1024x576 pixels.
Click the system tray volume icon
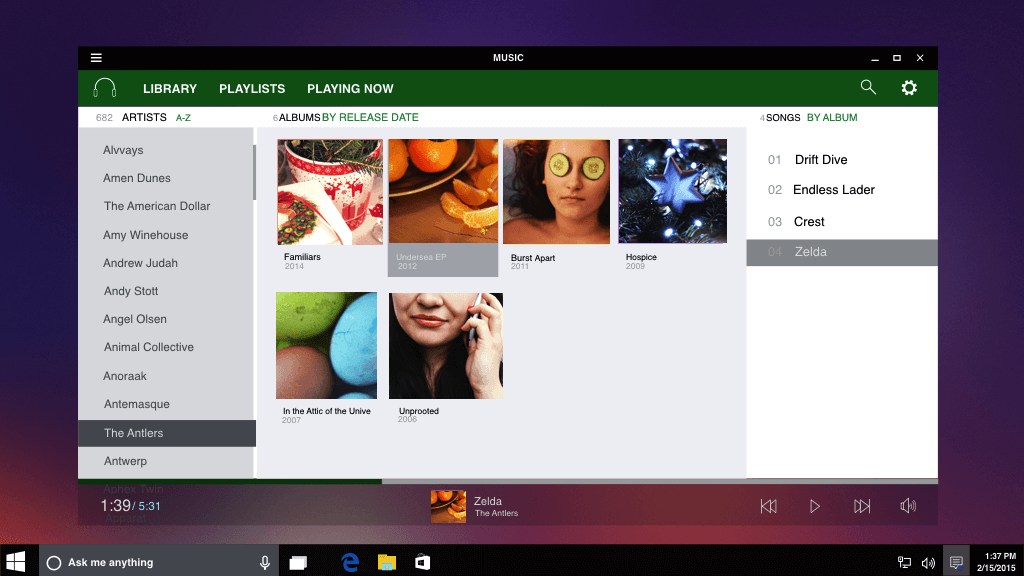tap(928, 563)
